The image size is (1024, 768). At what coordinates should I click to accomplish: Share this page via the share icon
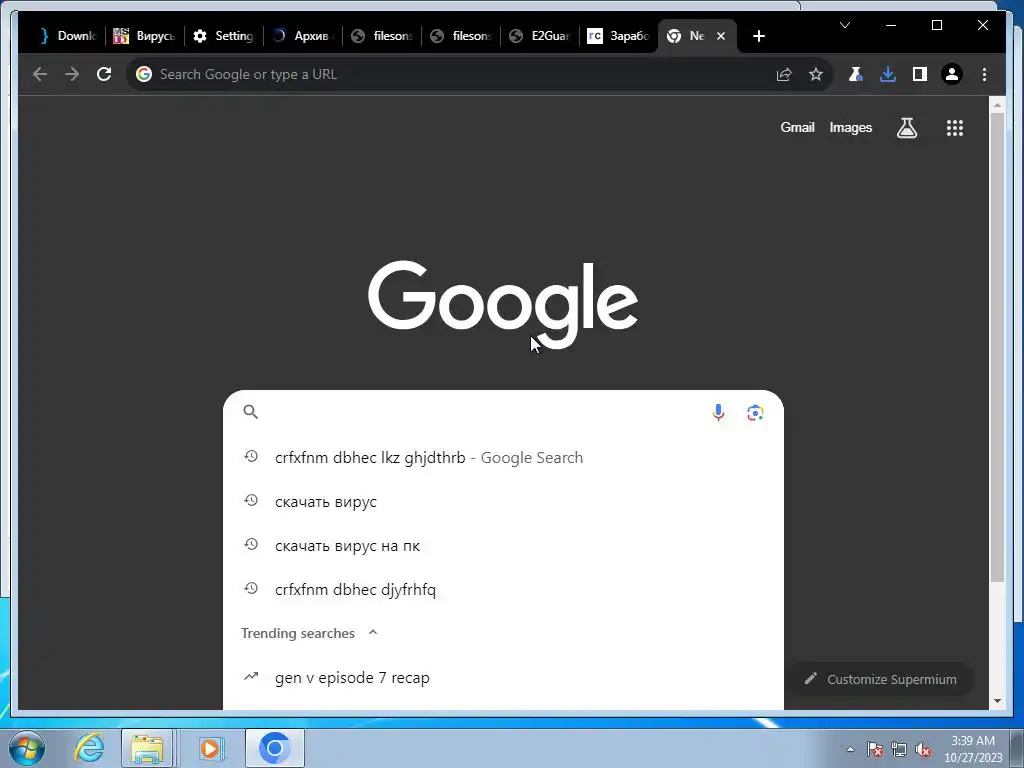point(784,74)
